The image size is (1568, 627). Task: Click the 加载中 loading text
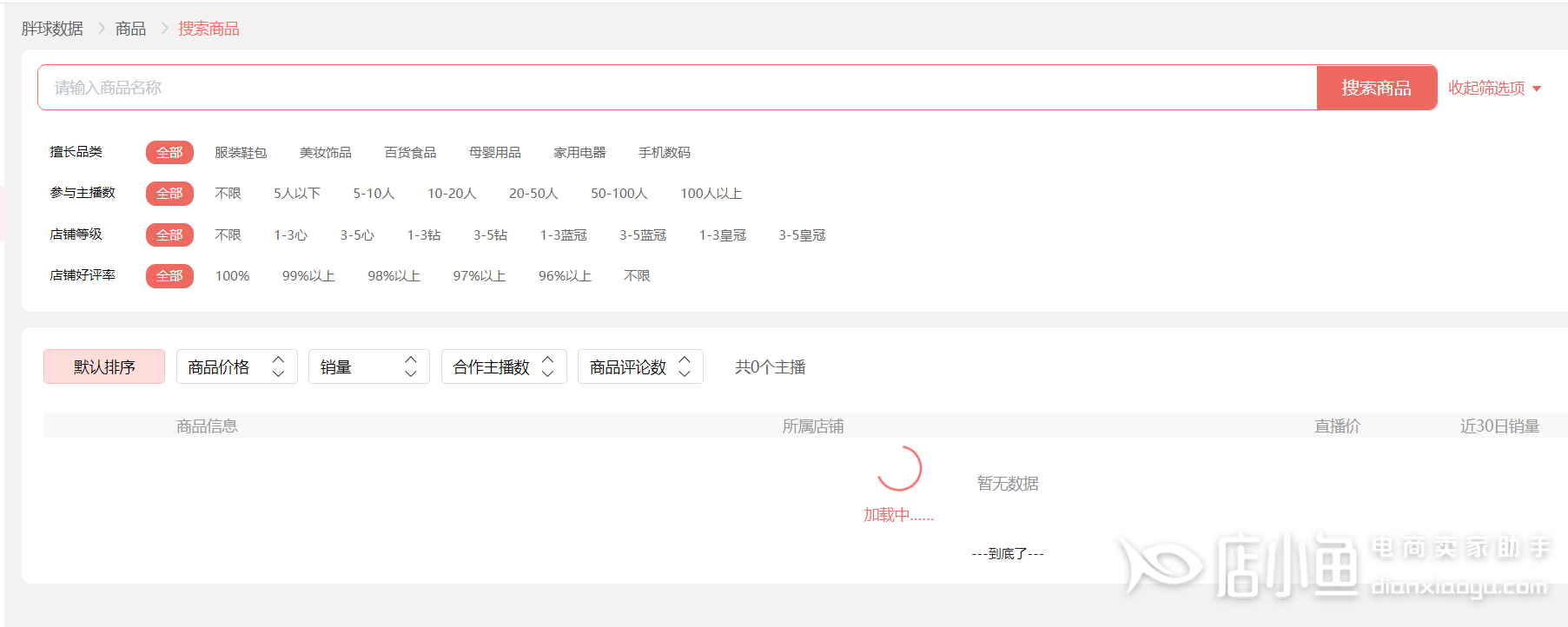tap(899, 515)
